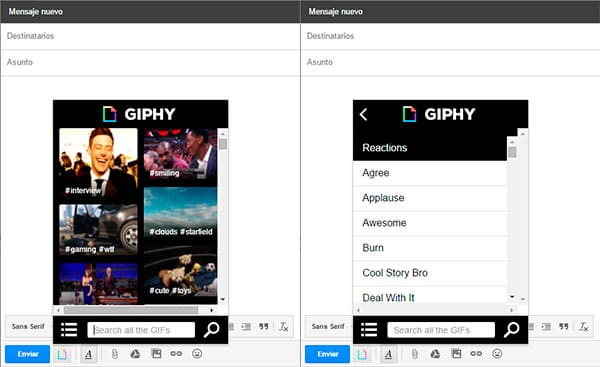600x367 pixels.
Task: Click Destinatarios field in left window
Action: pos(150,36)
